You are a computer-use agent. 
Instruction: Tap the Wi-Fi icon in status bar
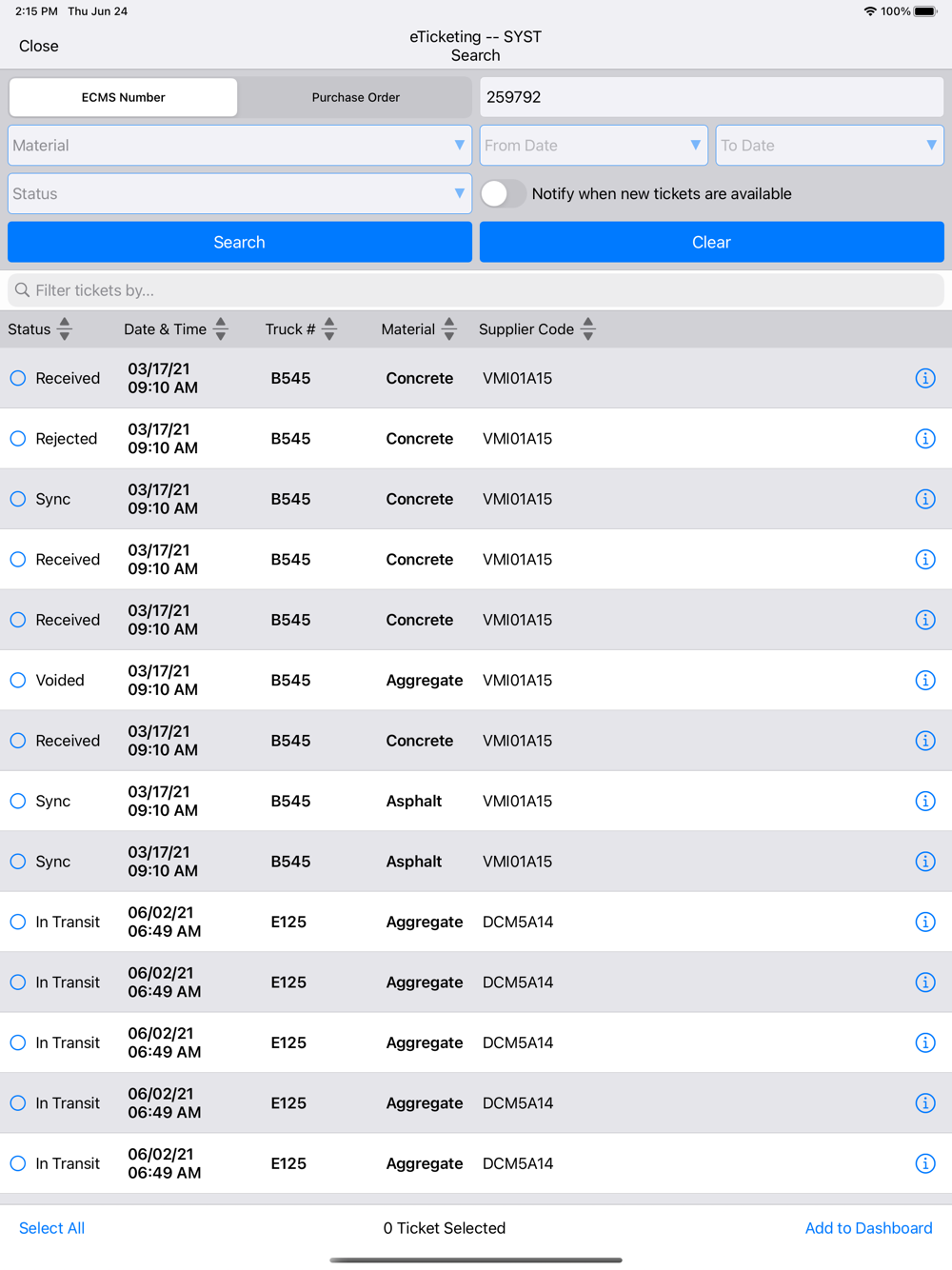(870, 11)
